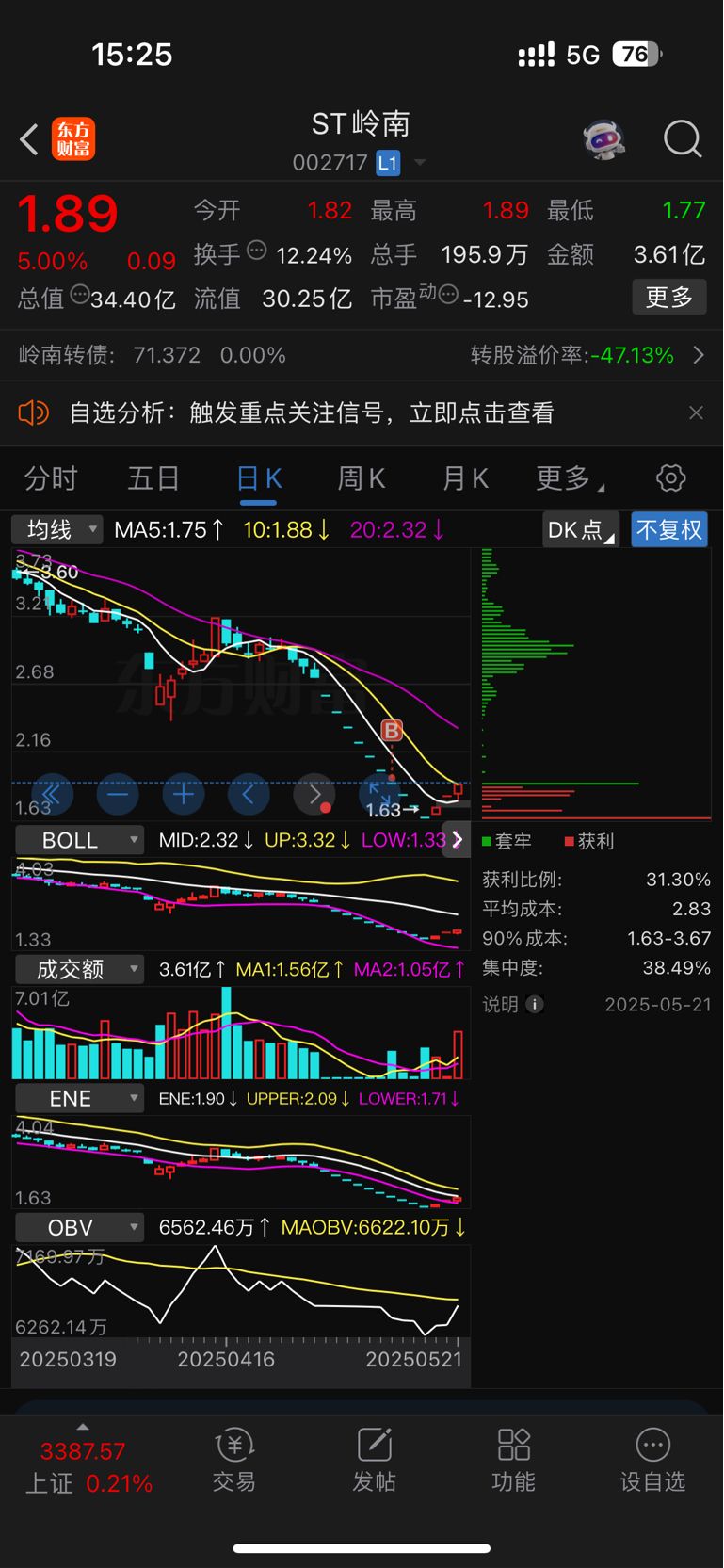Open the 自选分析 signal notice
The width and height of the screenshot is (724, 1568).
(x=311, y=412)
